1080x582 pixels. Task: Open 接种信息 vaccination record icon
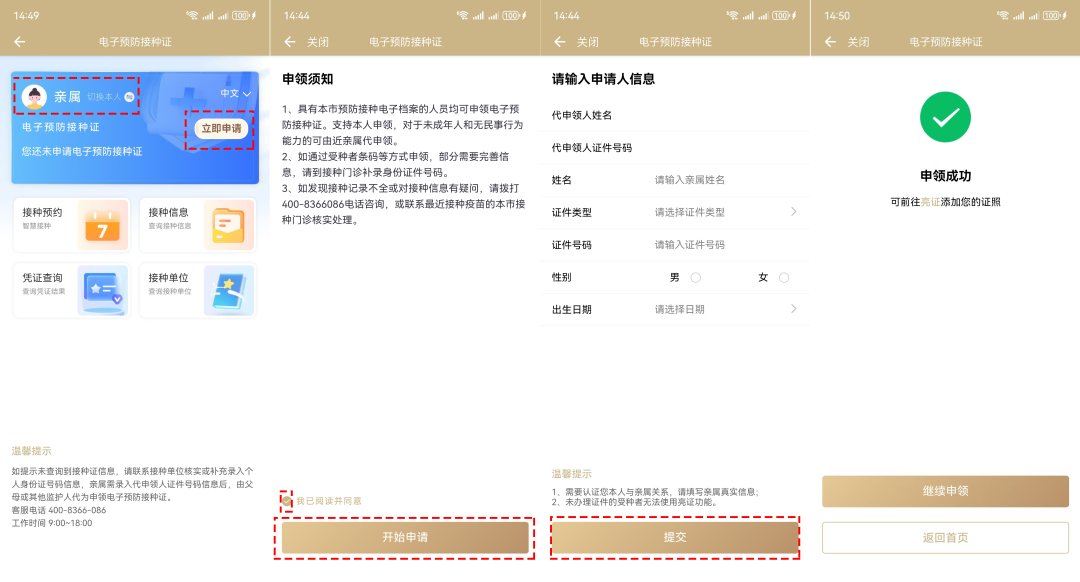(228, 225)
